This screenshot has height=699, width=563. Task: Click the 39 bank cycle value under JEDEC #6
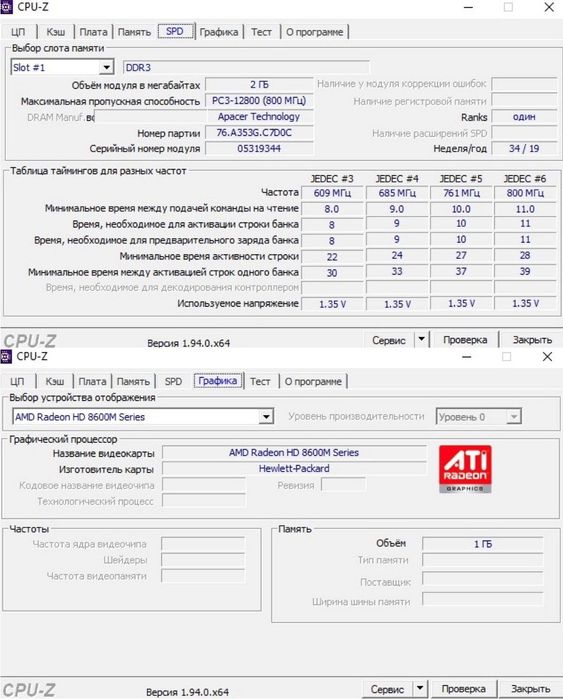point(525,271)
